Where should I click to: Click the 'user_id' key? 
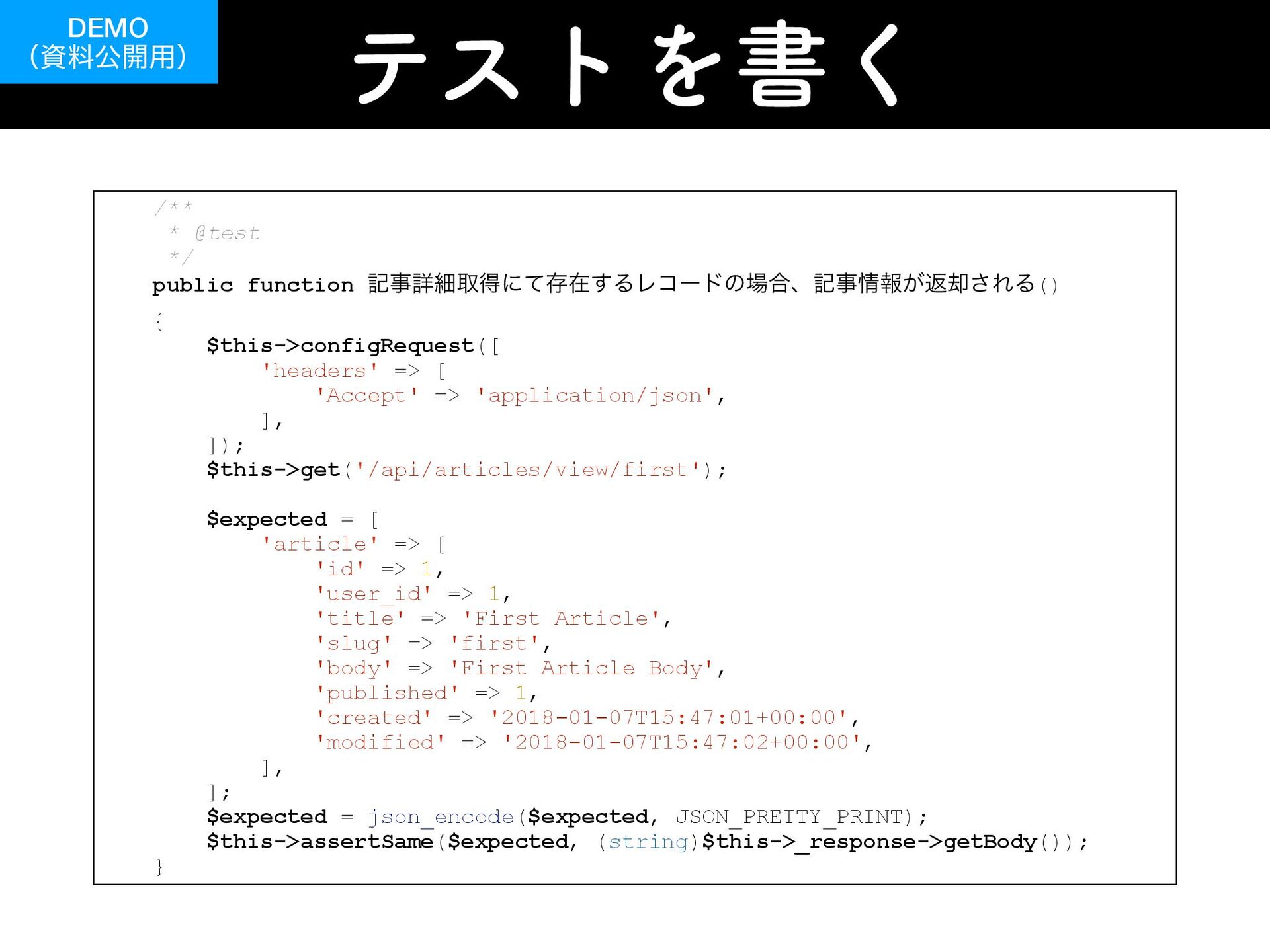tap(374, 594)
